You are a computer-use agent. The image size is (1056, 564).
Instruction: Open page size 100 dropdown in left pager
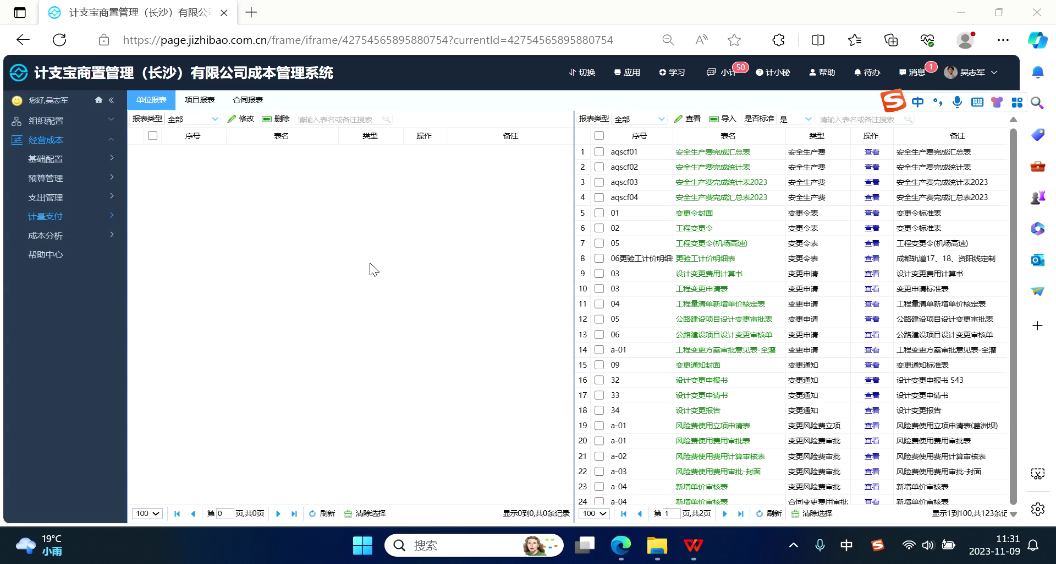coord(147,513)
